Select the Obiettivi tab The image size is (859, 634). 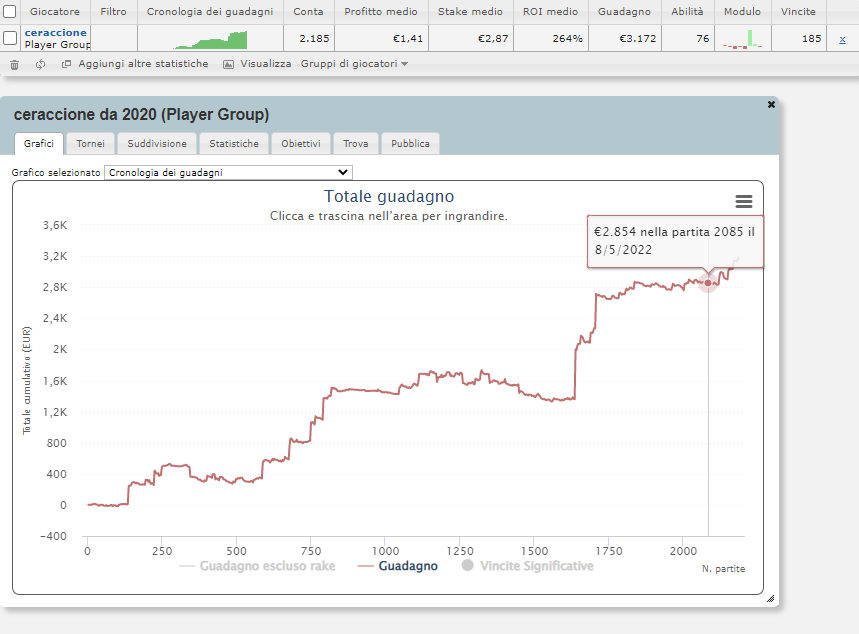(x=301, y=144)
